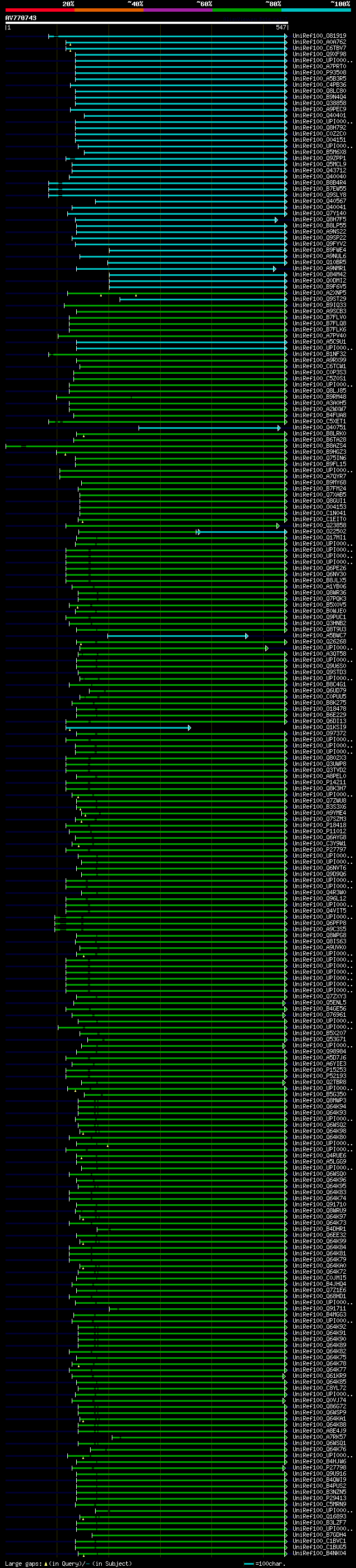Select the UniRef100_B9HGZ3 label
Viewport: 356px width, 1568px height.
point(319,452)
